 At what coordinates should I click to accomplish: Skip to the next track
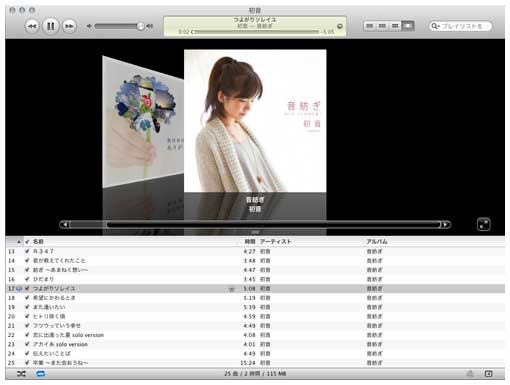(69, 26)
